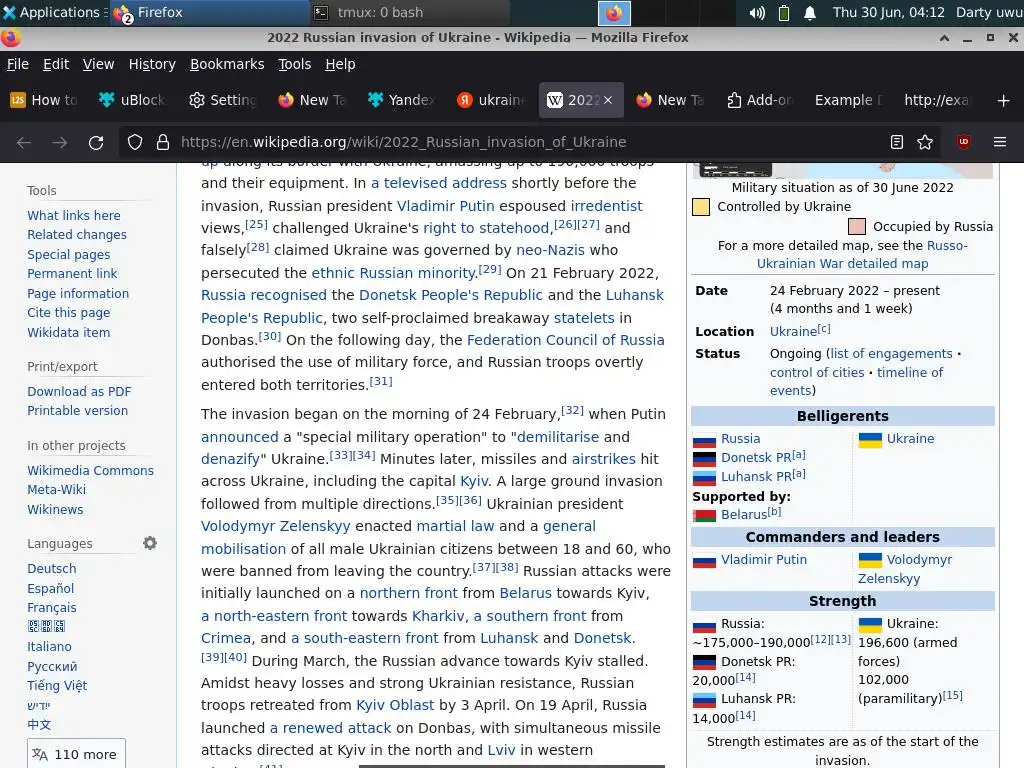
Task: Click Donetsk PR flag under Belligerents
Action: [x=704, y=458]
